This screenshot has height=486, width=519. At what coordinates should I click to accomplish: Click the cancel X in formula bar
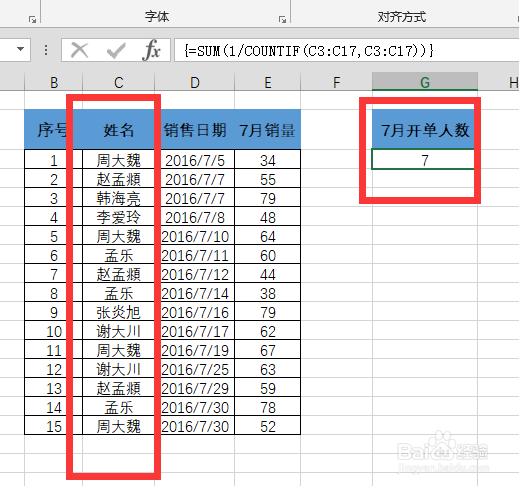point(79,50)
